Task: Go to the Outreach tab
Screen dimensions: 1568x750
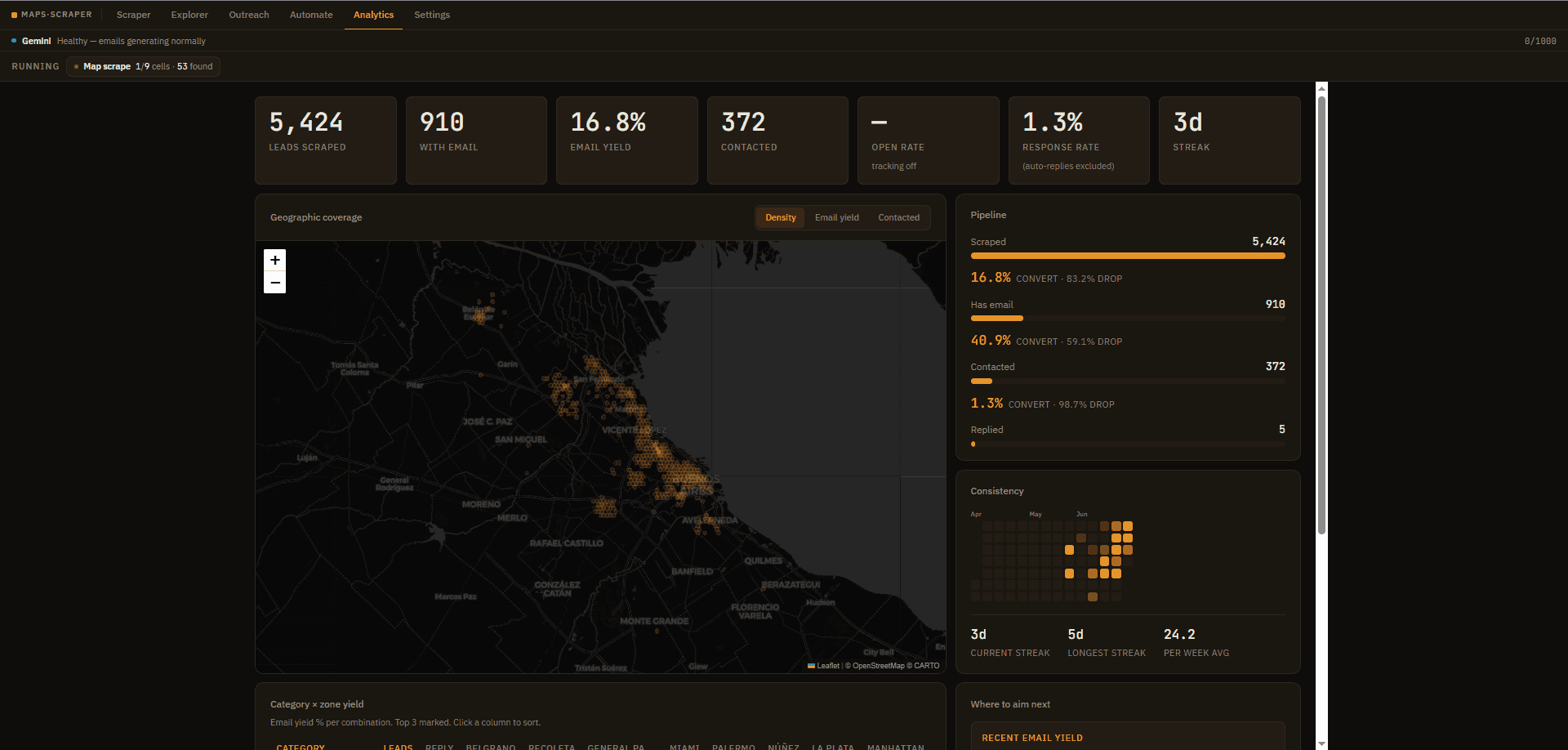Action: [x=249, y=15]
